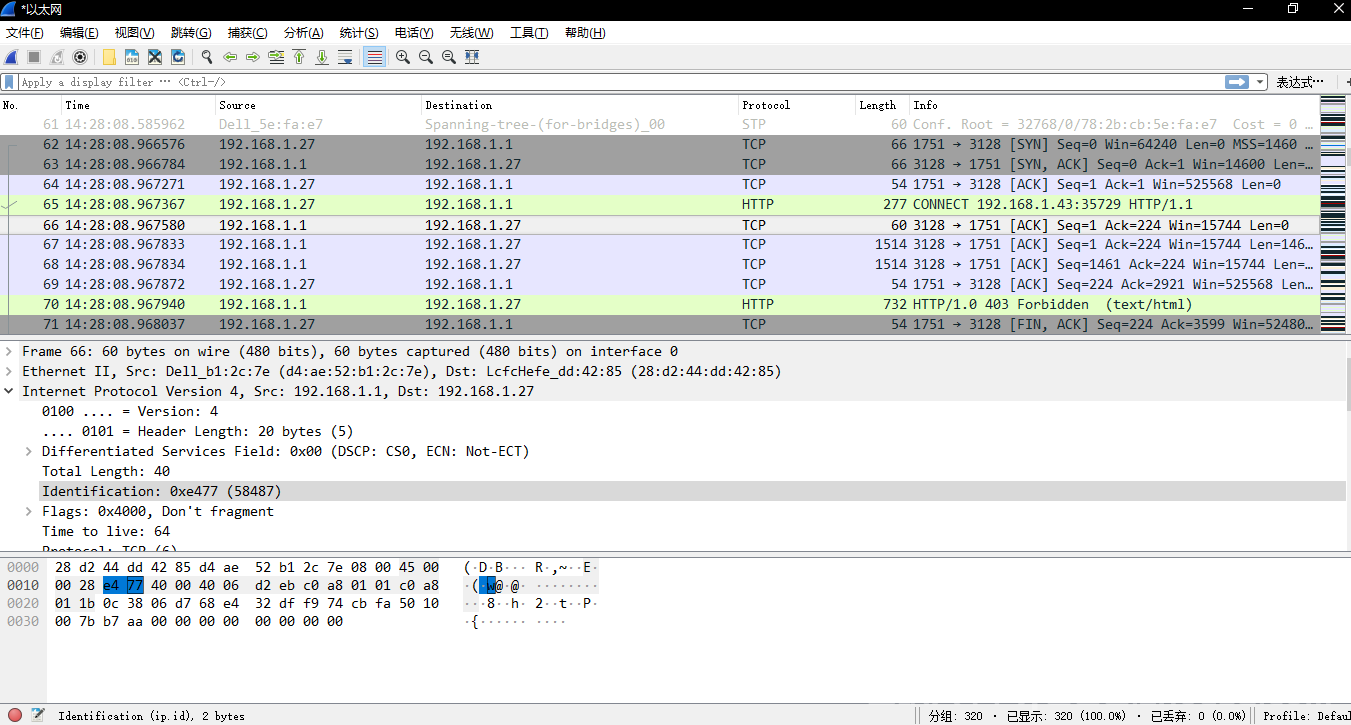Image resolution: width=1351 pixels, height=725 pixels.
Task: Select the Identification: 0xe477 field
Action: click(x=692, y=491)
